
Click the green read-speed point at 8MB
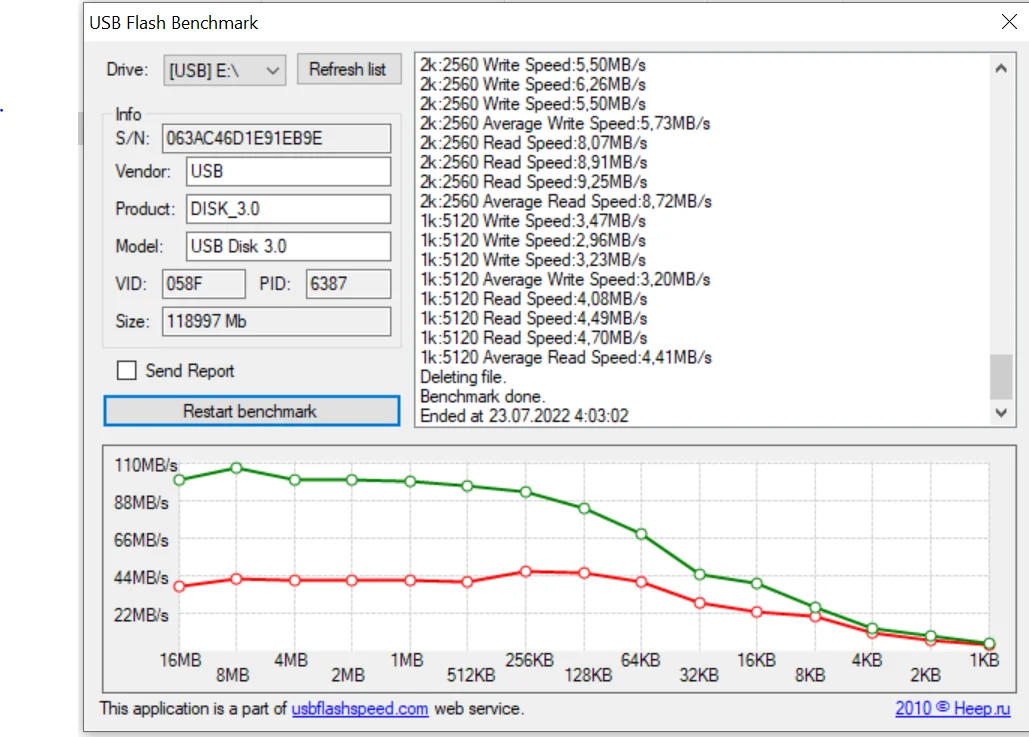click(x=236, y=467)
